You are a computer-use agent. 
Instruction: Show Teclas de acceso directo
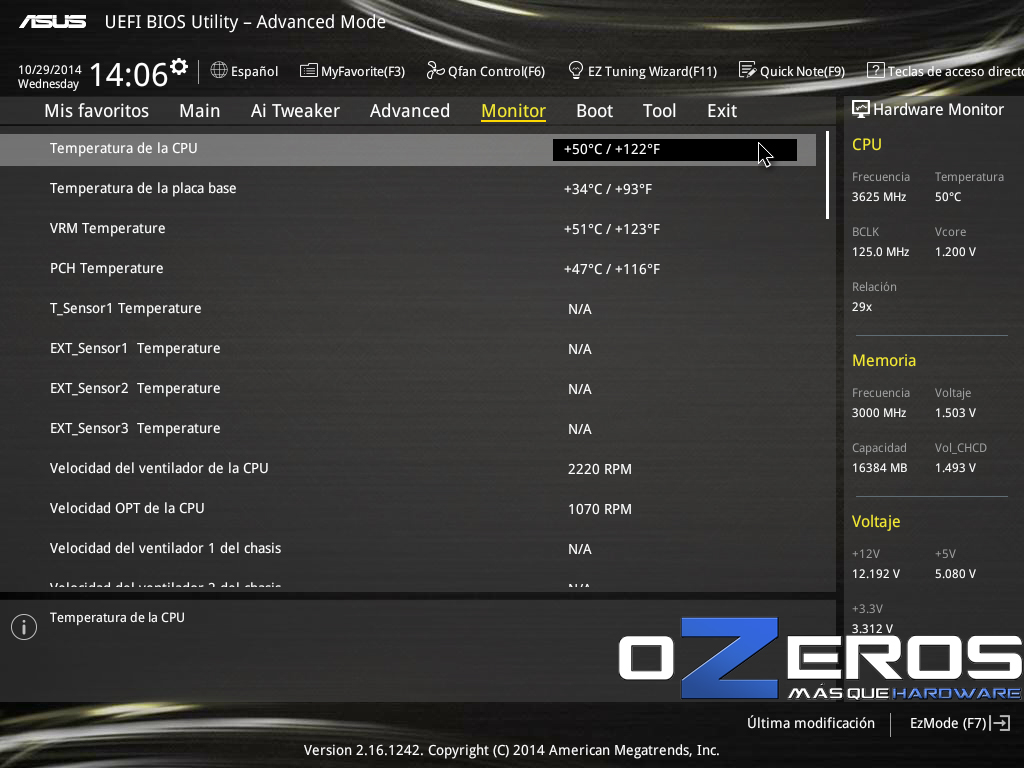coord(945,71)
